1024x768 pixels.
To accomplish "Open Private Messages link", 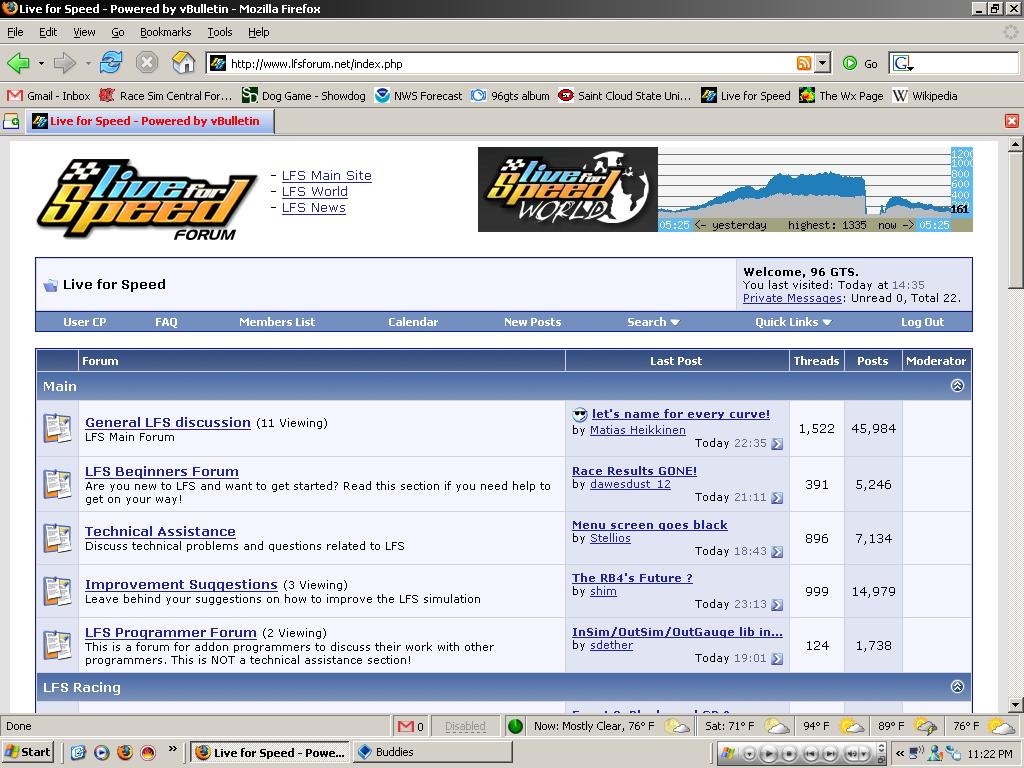I will [792, 298].
